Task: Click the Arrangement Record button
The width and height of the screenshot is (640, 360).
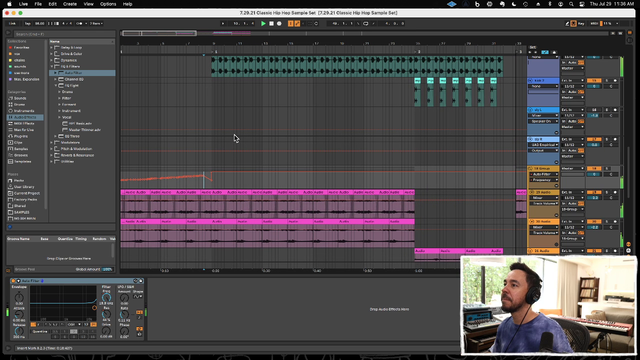Action: pos(279,24)
